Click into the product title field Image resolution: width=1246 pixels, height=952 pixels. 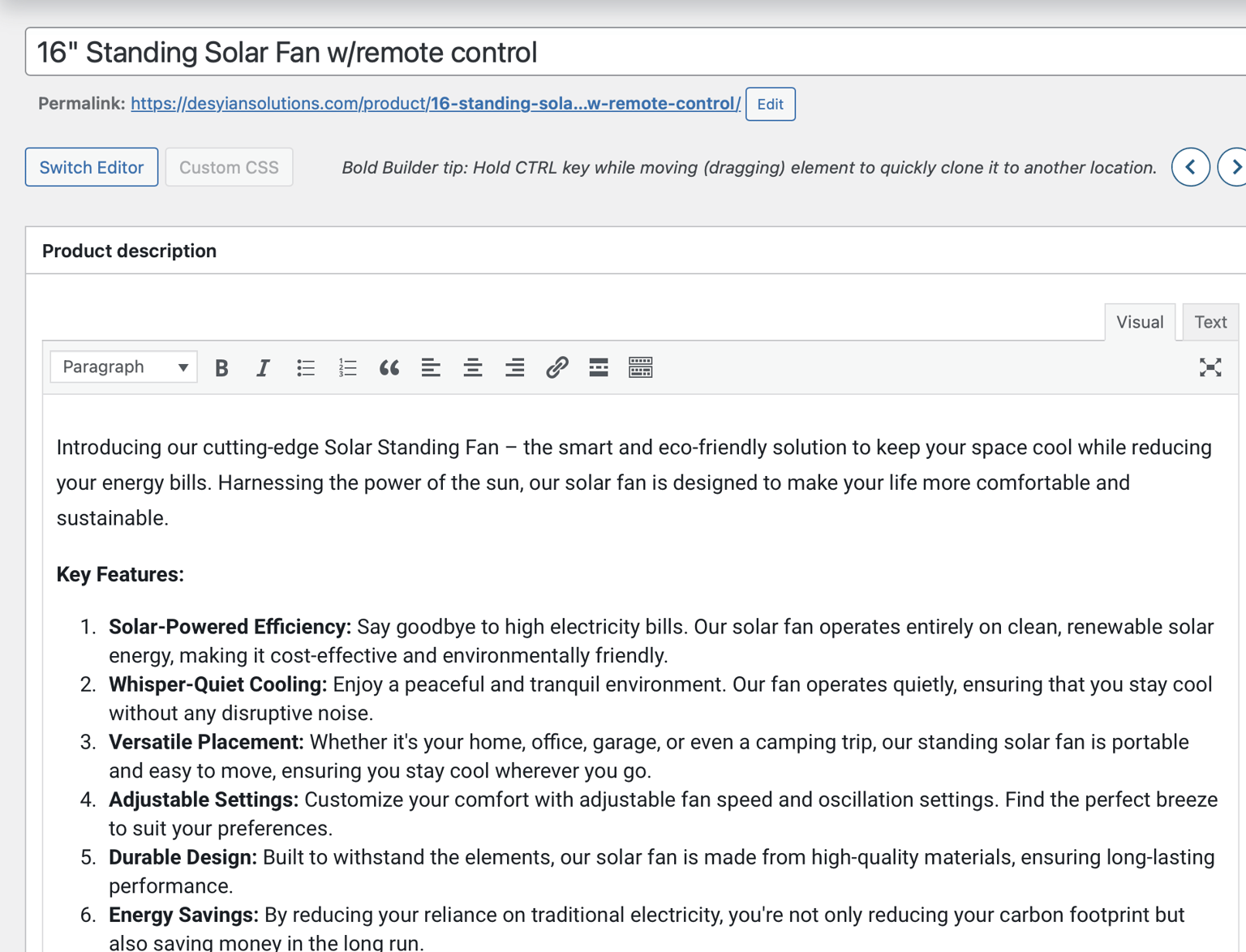click(x=636, y=52)
